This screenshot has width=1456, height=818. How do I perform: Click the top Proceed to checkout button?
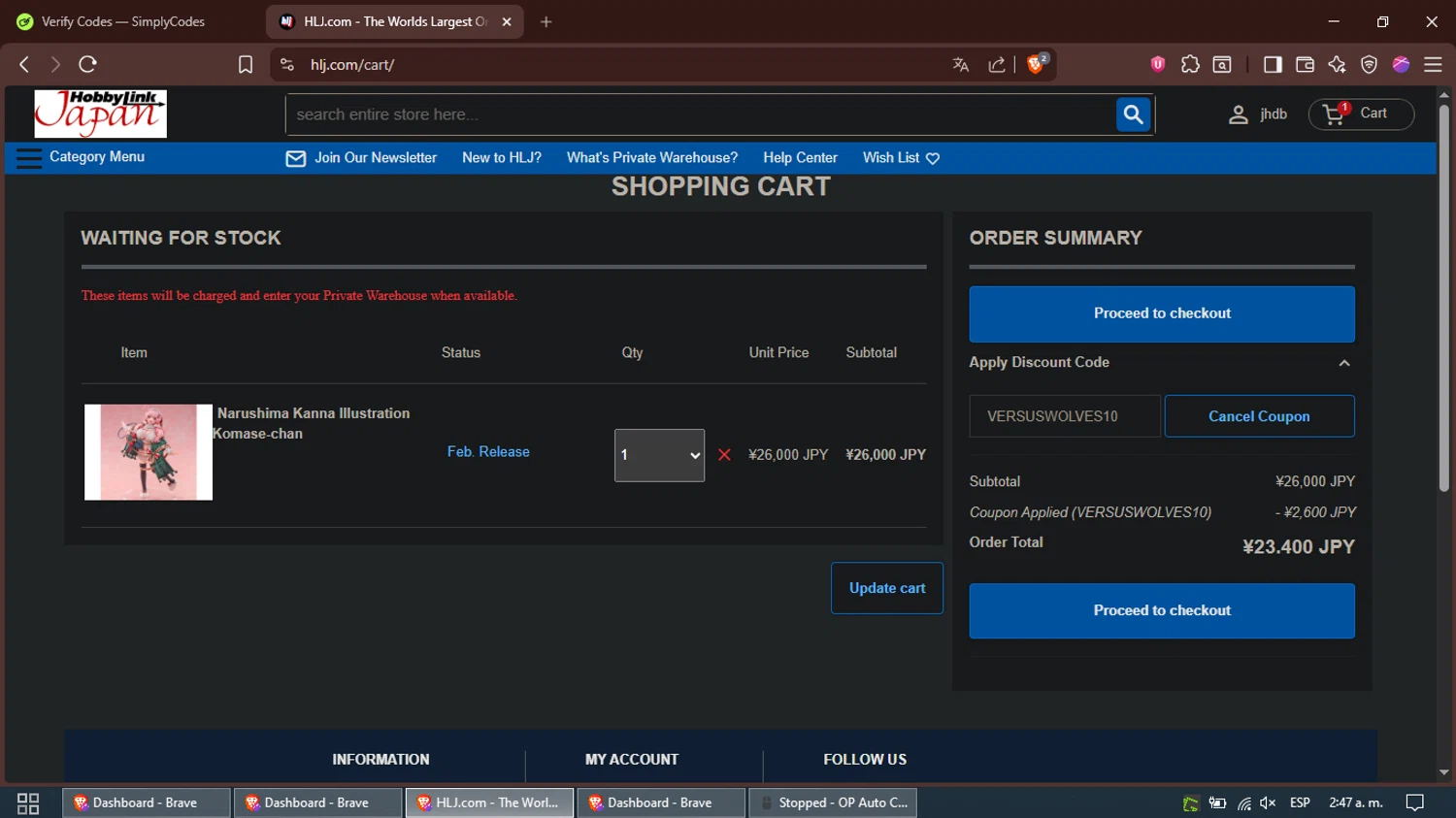tap(1162, 313)
